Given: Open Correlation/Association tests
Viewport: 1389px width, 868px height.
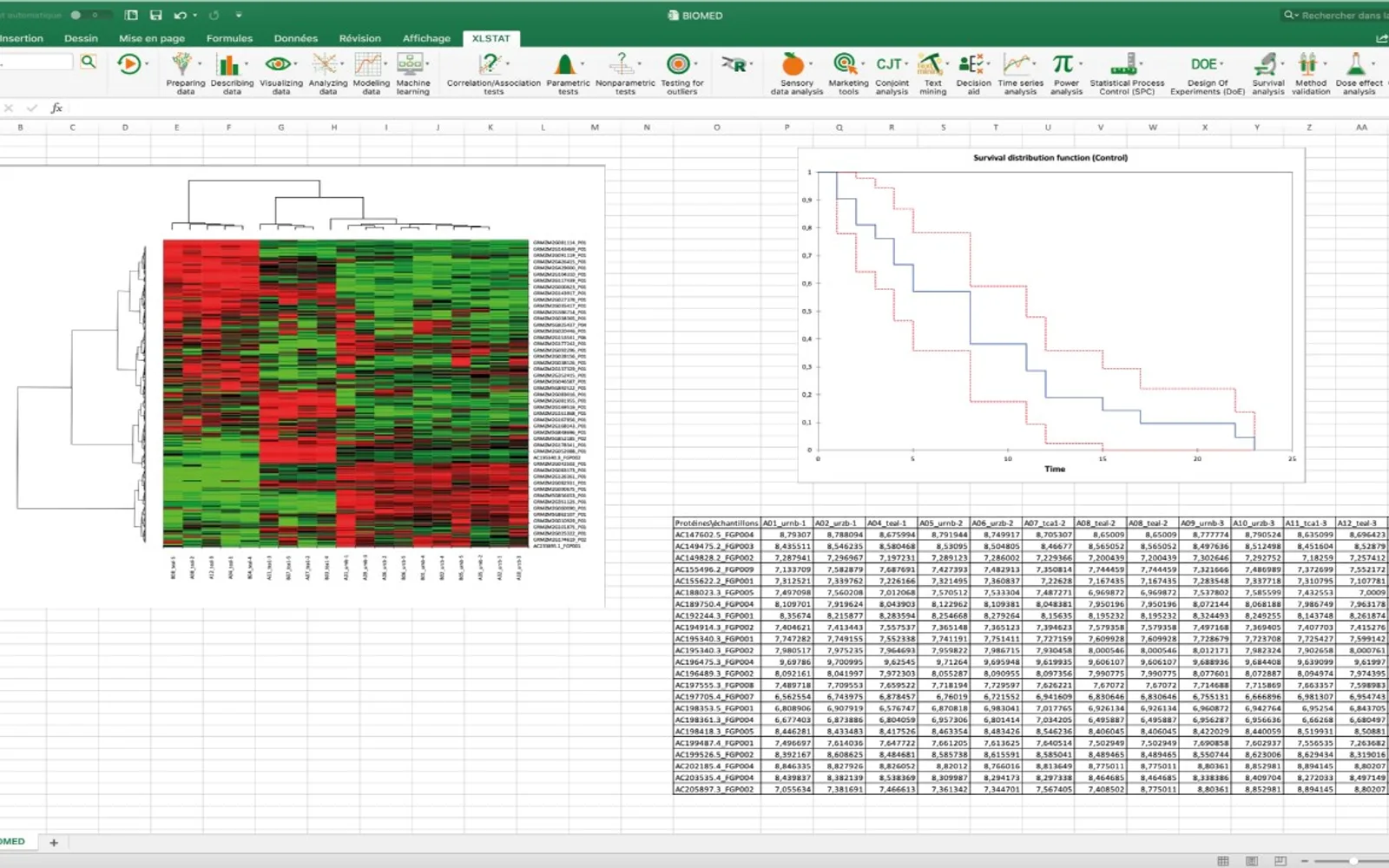Looking at the screenshot, I should (x=493, y=73).
